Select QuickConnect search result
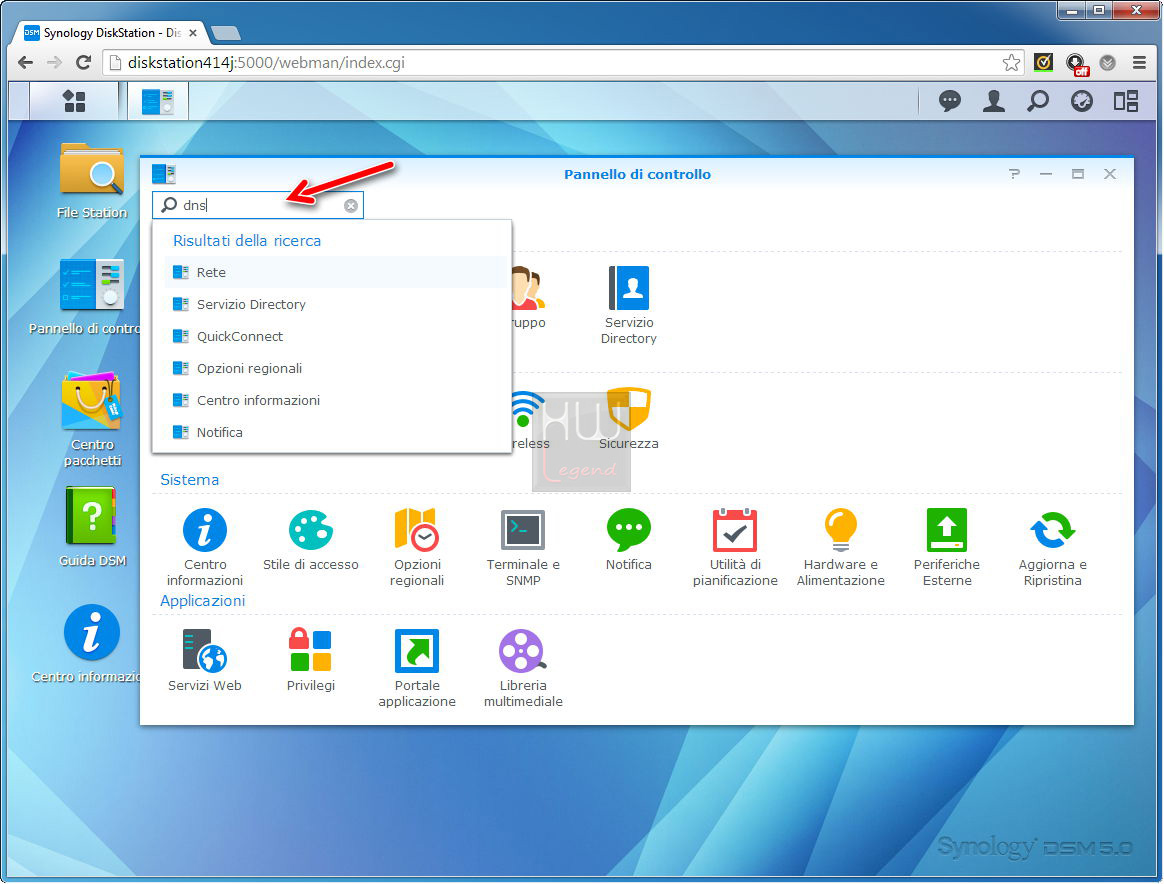The width and height of the screenshot is (1164, 884). point(336,336)
